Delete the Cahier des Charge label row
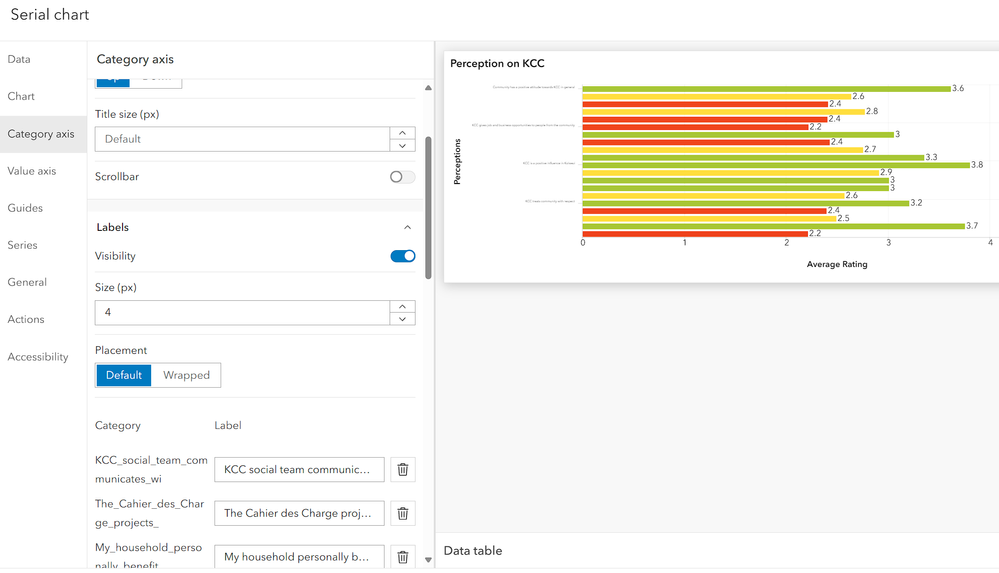Viewport: 999px width, 573px height. tap(402, 513)
